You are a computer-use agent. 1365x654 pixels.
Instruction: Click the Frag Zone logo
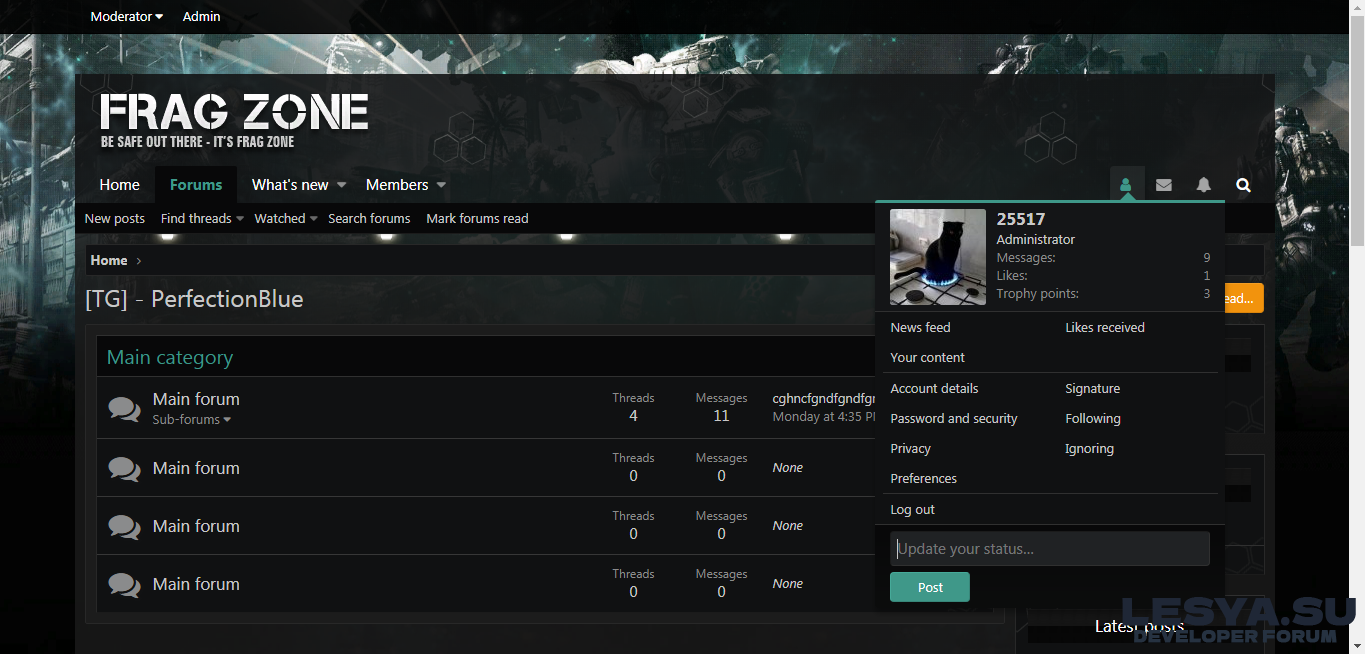coord(235,120)
